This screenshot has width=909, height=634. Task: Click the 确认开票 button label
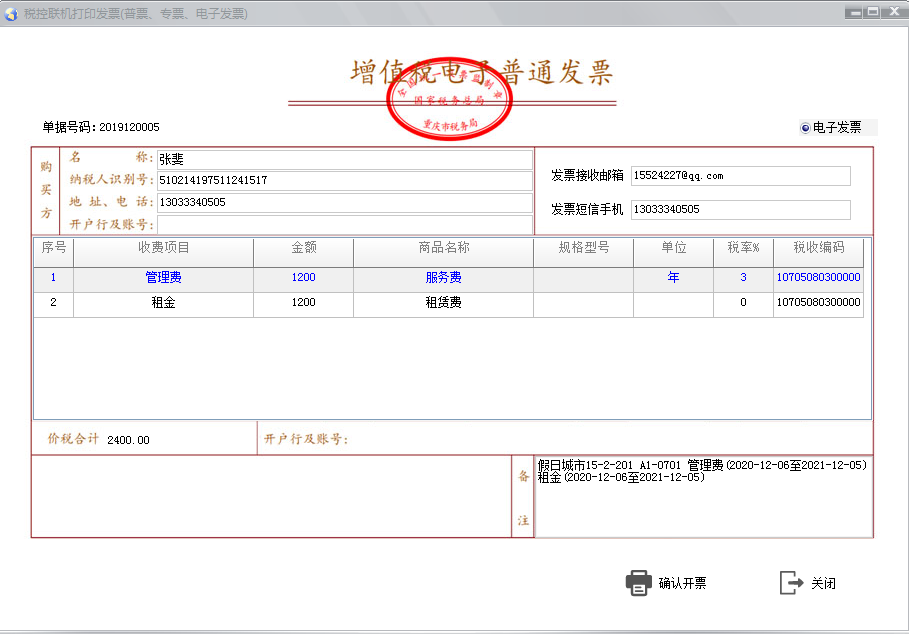682,583
